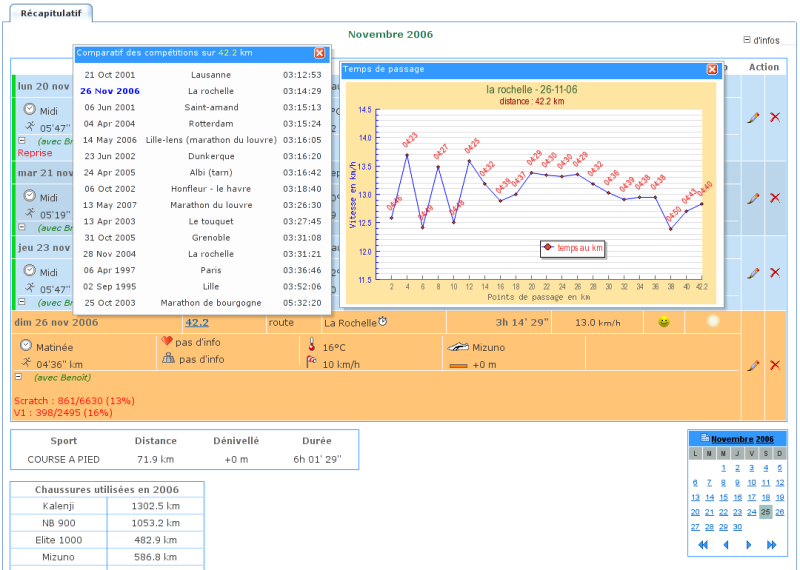Go to previous month in mini calendar
The image size is (800, 570).
click(x=726, y=545)
